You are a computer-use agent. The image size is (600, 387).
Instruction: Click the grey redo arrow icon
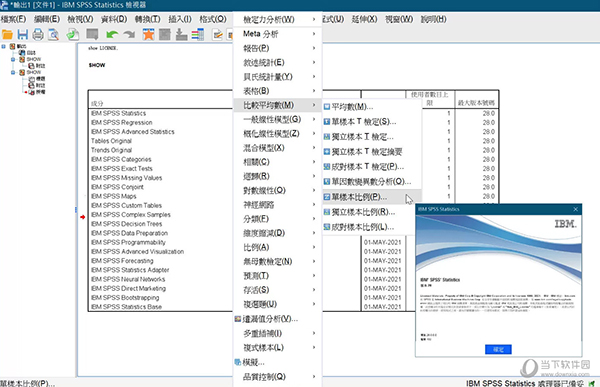tap(129, 35)
